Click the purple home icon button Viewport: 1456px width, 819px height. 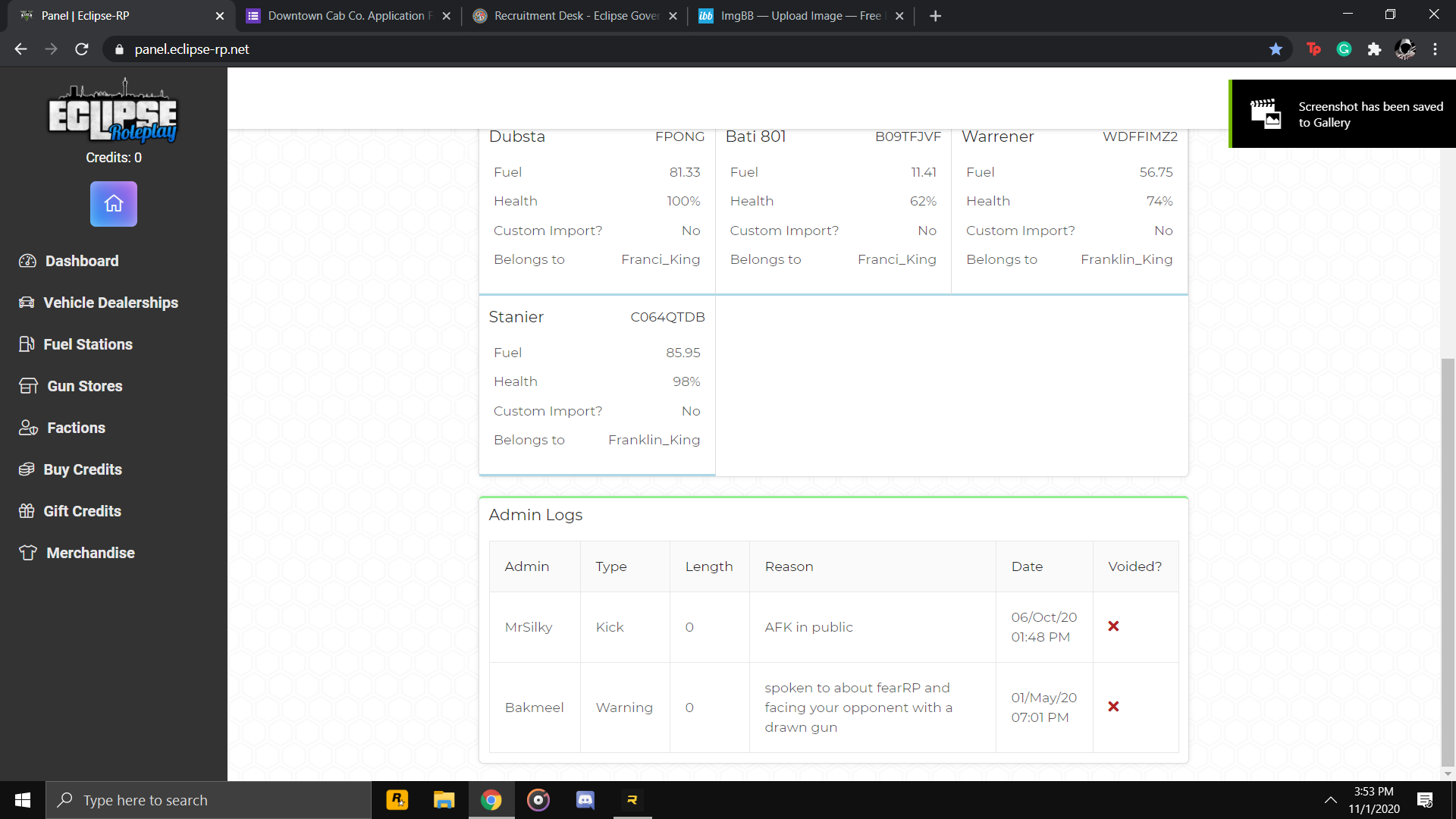(x=114, y=204)
